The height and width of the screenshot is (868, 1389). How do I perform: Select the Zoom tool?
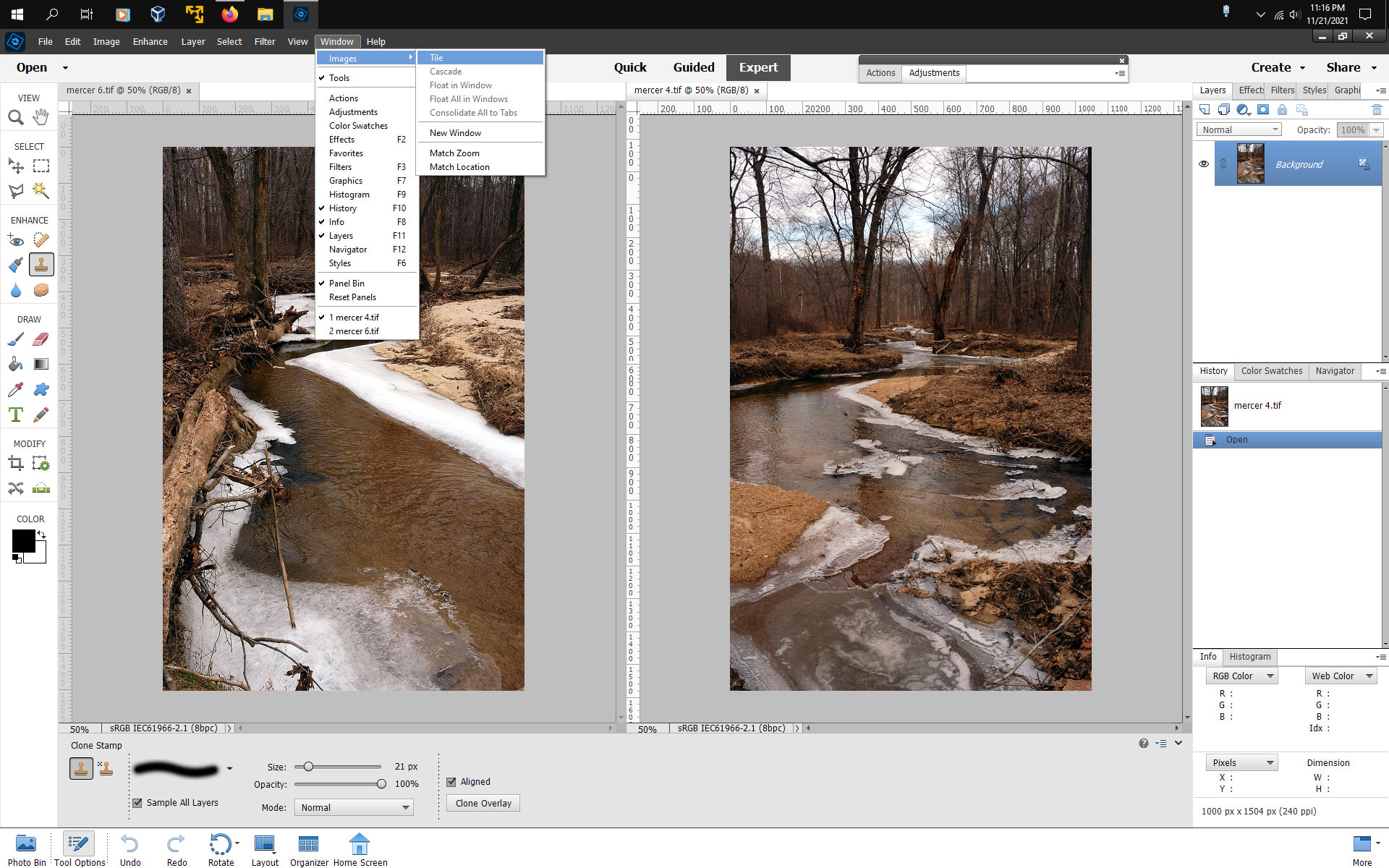tap(16, 117)
